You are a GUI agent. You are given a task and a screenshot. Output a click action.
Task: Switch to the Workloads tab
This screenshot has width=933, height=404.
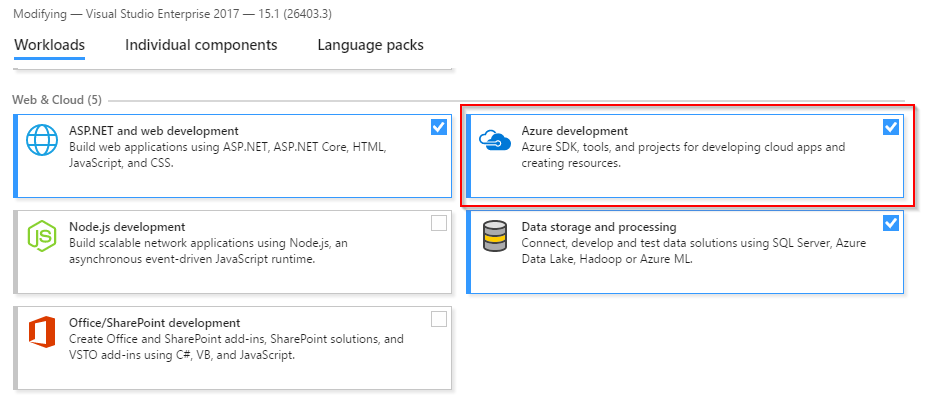[x=49, y=45]
